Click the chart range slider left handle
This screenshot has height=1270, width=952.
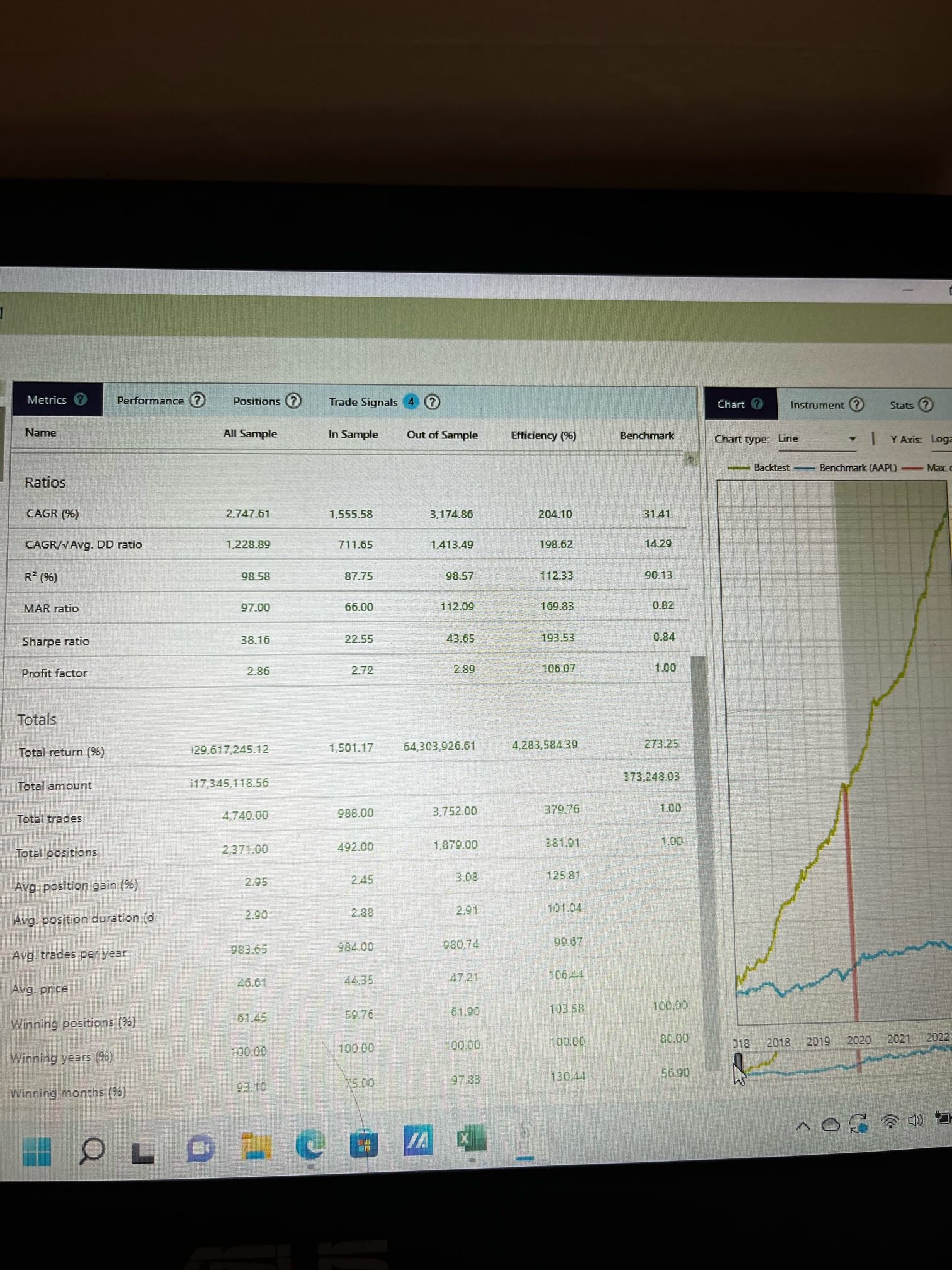coord(738,1062)
